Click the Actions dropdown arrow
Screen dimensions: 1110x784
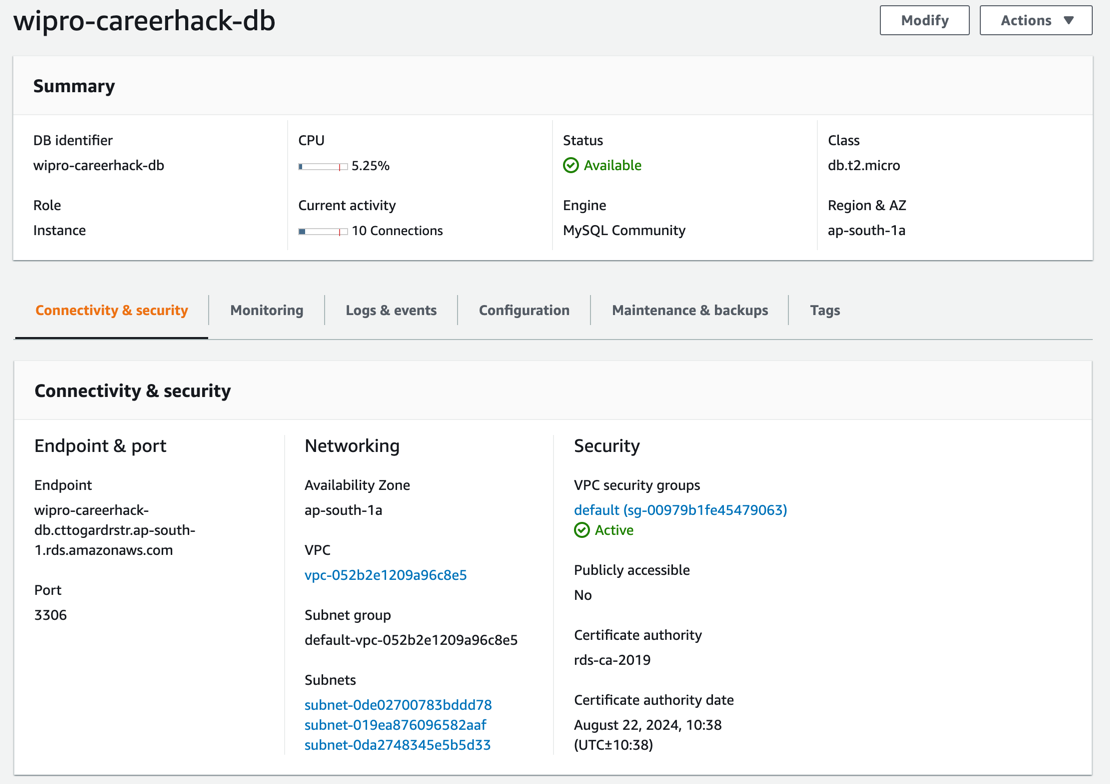[1068, 21]
